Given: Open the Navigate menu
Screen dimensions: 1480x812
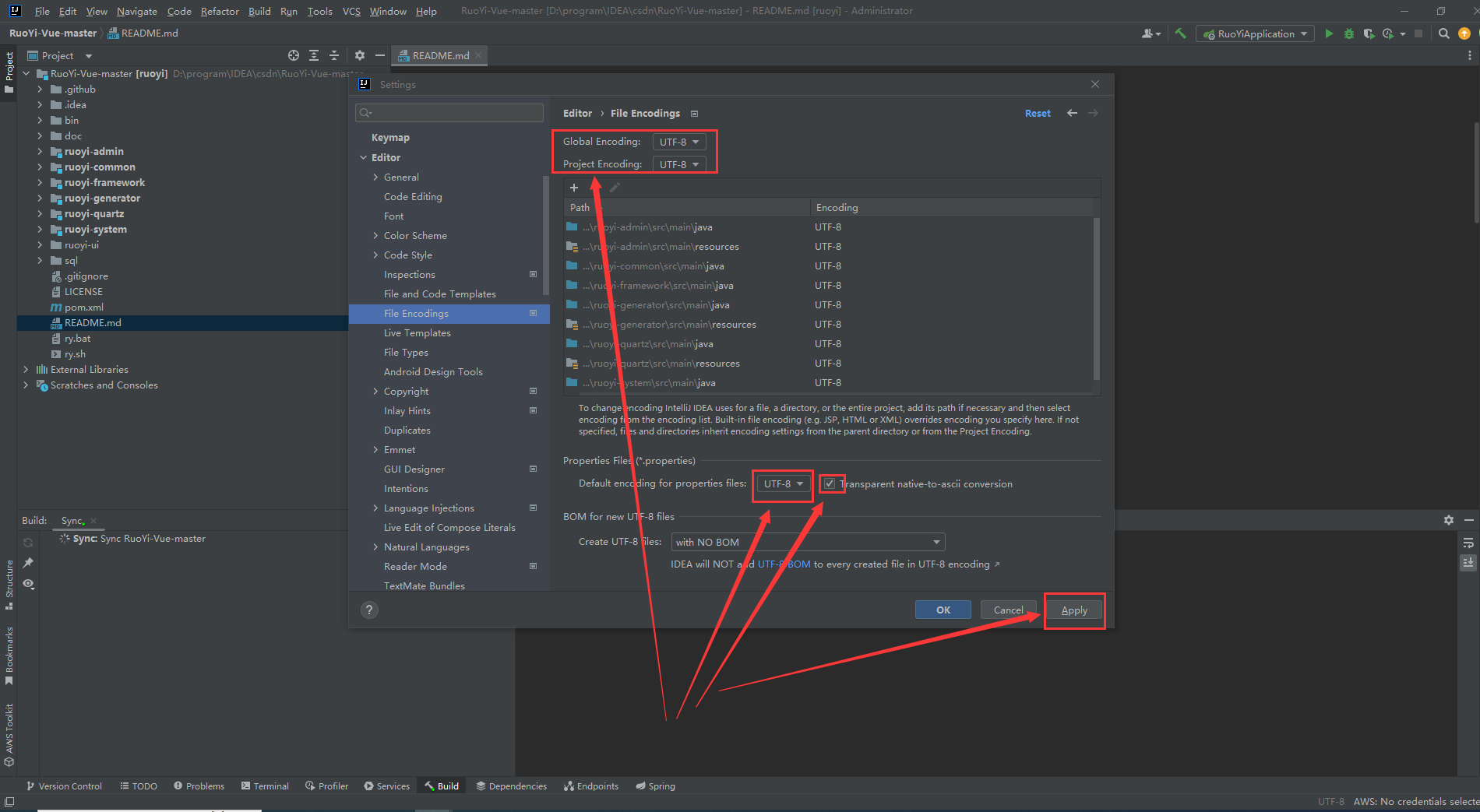Looking at the screenshot, I should tap(137, 11).
